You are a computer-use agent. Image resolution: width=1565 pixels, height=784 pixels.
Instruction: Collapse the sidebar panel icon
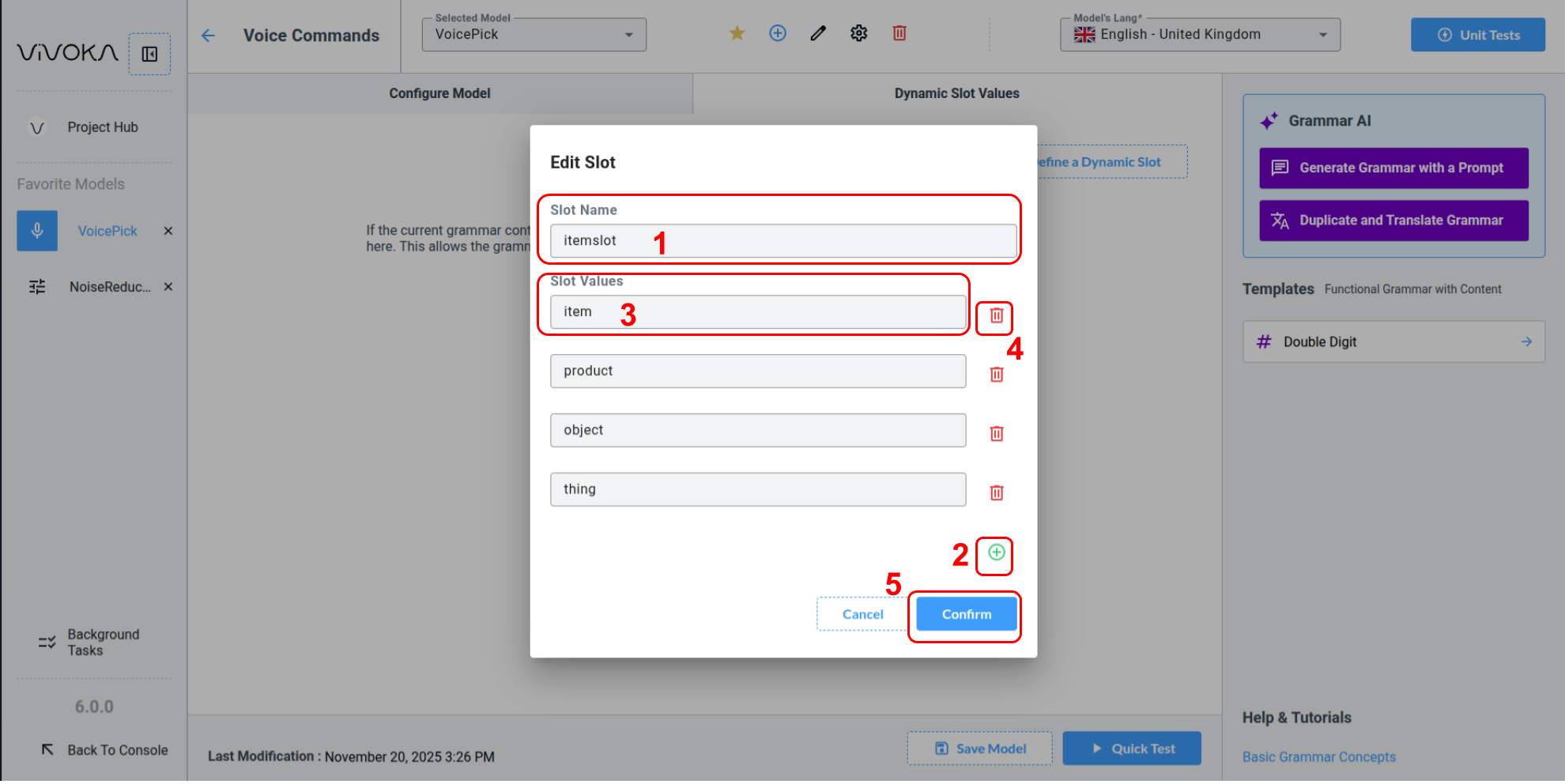[149, 54]
